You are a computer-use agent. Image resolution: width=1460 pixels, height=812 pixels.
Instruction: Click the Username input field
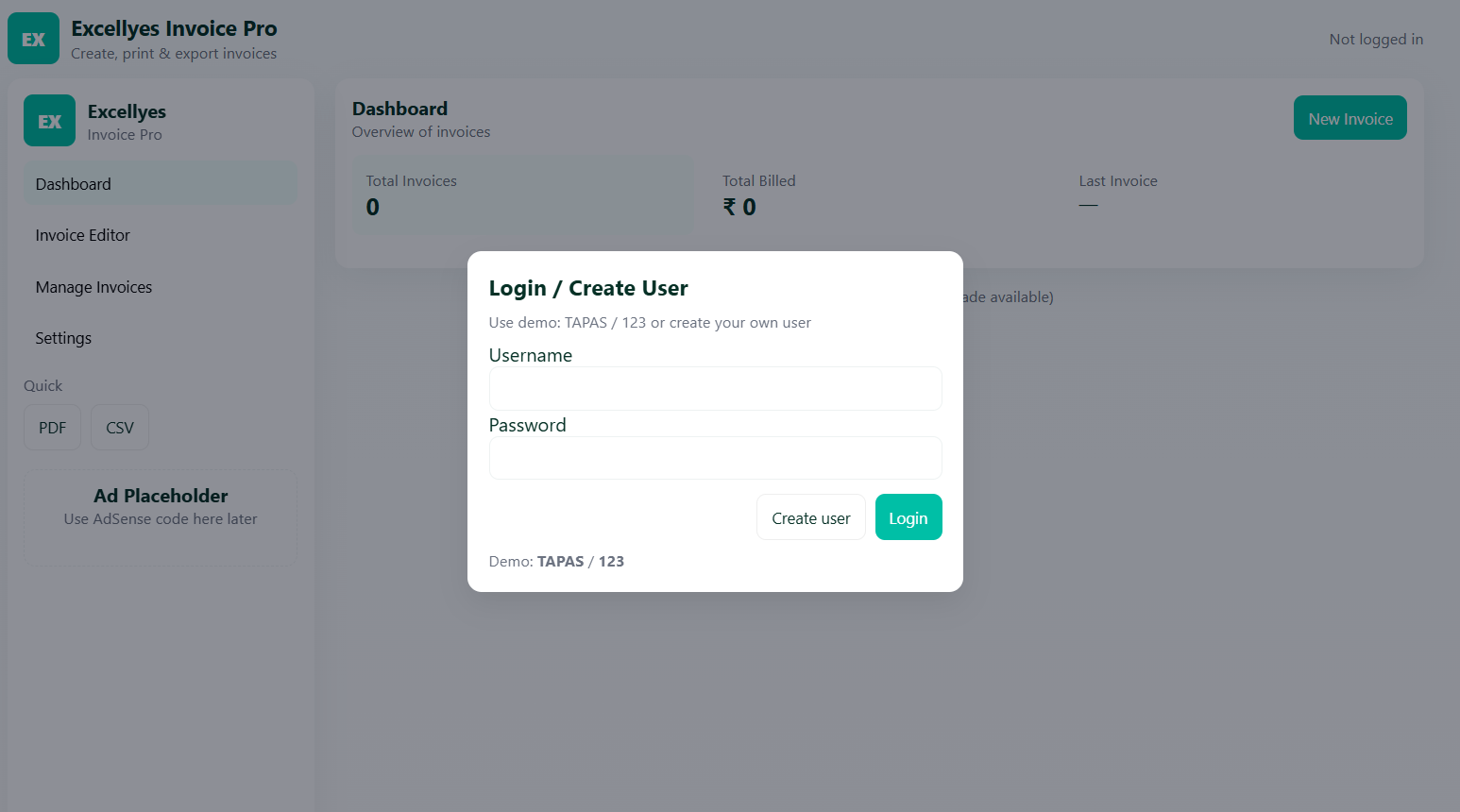pyautogui.click(x=715, y=388)
